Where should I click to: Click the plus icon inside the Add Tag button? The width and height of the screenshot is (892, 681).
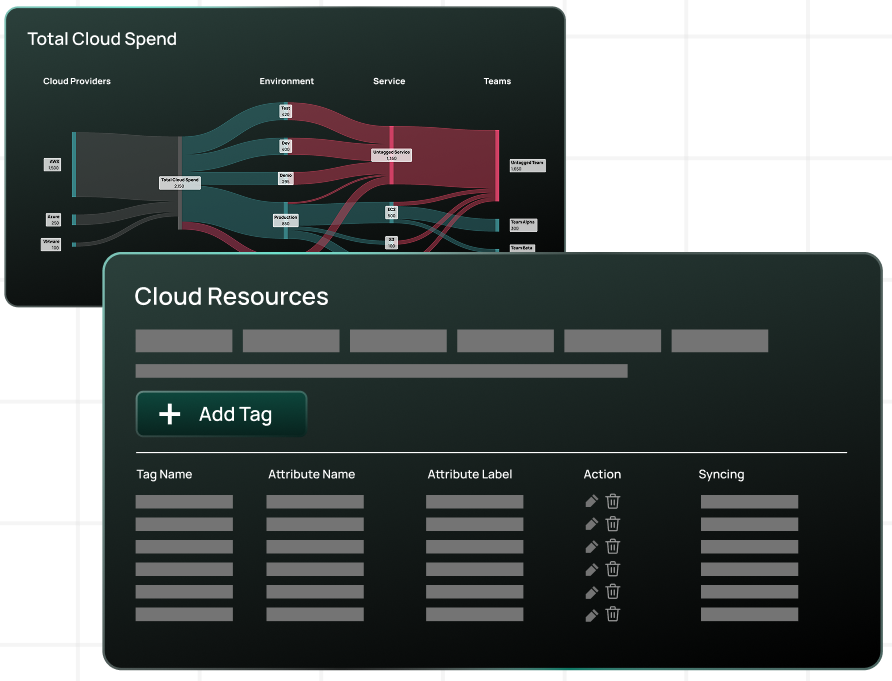pyautogui.click(x=170, y=413)
